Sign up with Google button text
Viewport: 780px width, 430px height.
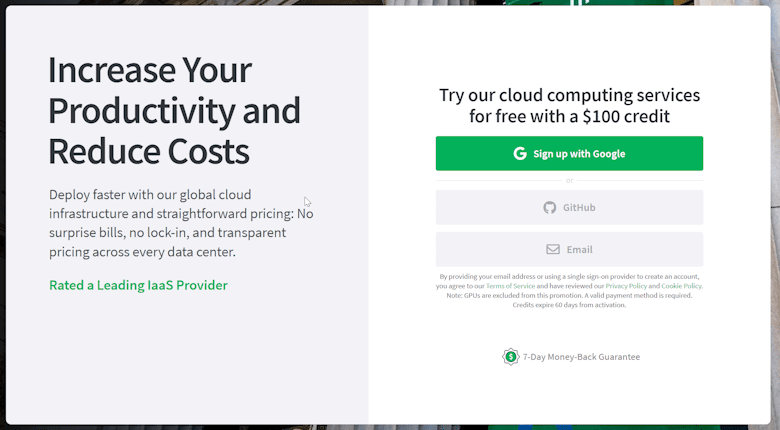[x=579, y=154]
